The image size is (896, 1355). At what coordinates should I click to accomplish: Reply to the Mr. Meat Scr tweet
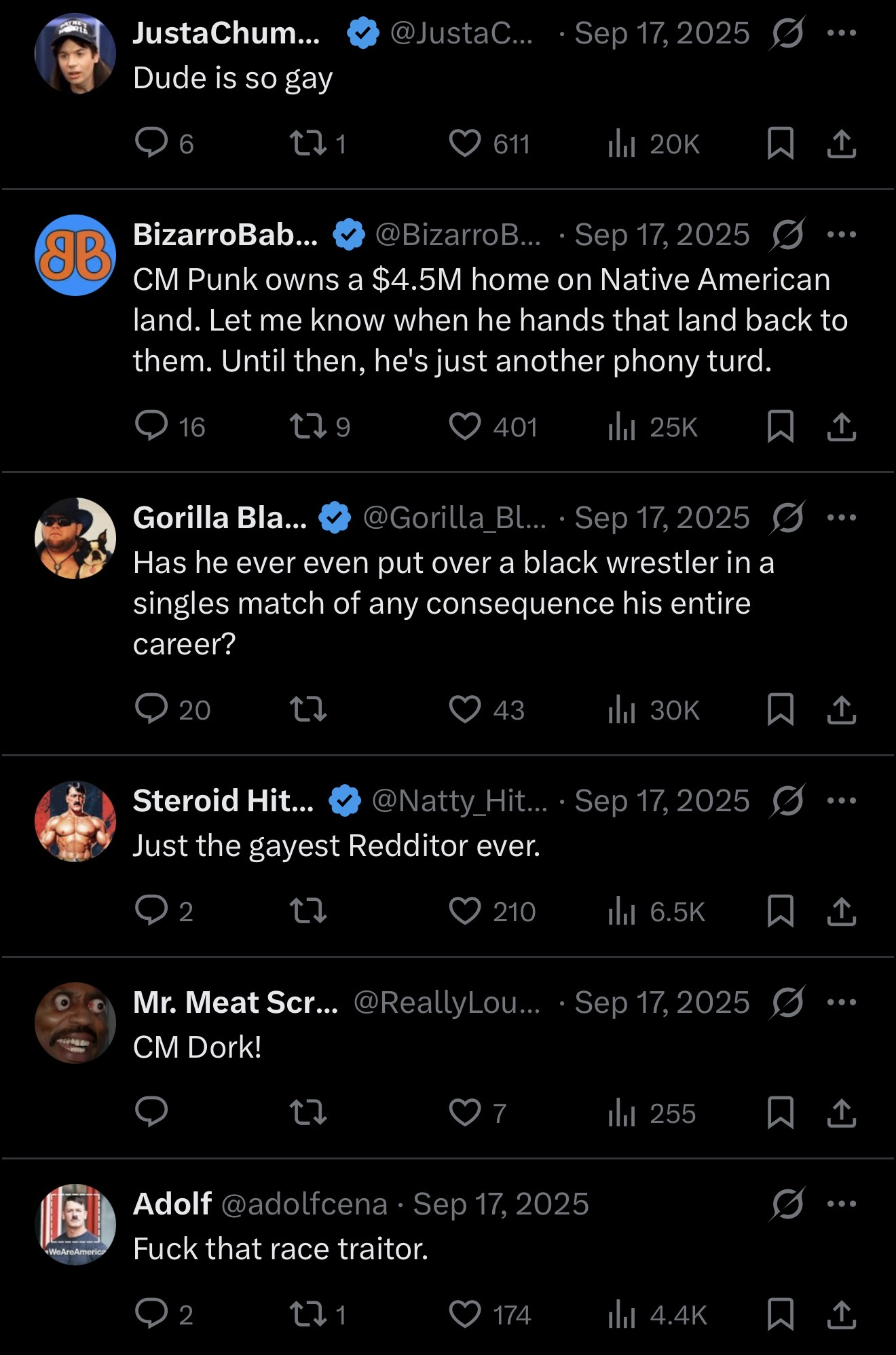(x=151, y=1112)
